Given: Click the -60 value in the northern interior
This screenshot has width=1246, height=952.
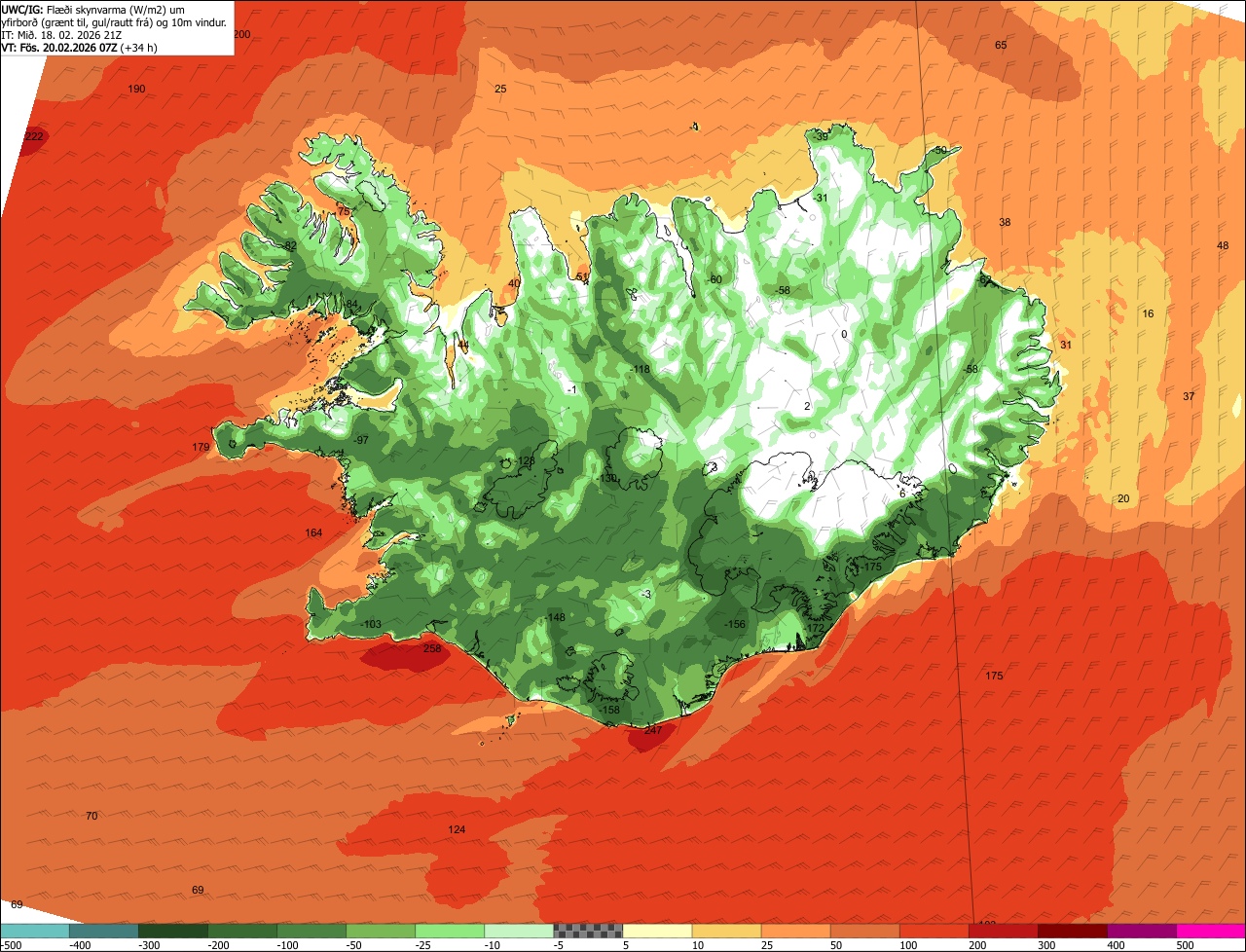Looking at the screenshot, I should tap(715, 279).
